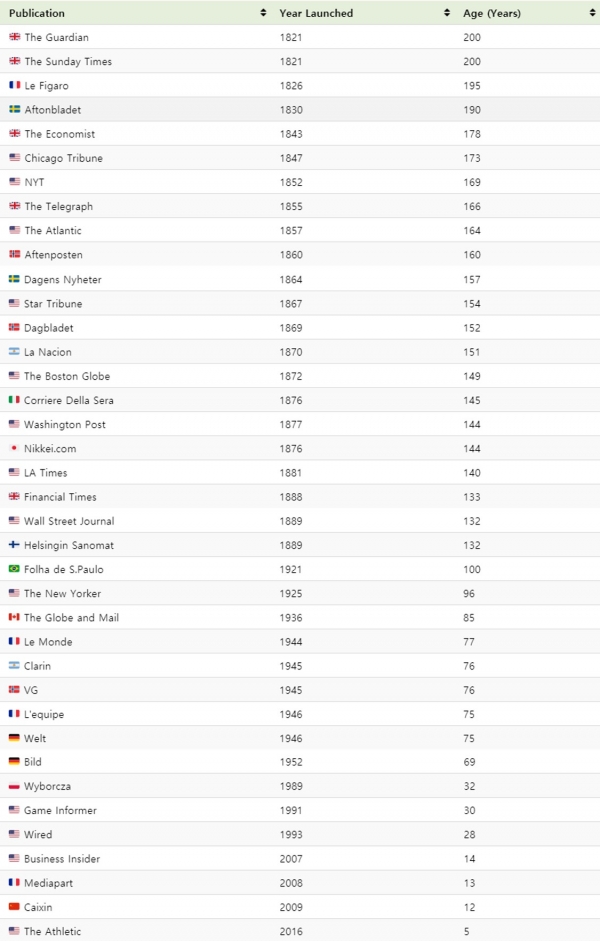This screenshot has height=941, width=600.
Task: Click the Japanese flag next to Nikkei.com
Action: click(x=14, y=448)
